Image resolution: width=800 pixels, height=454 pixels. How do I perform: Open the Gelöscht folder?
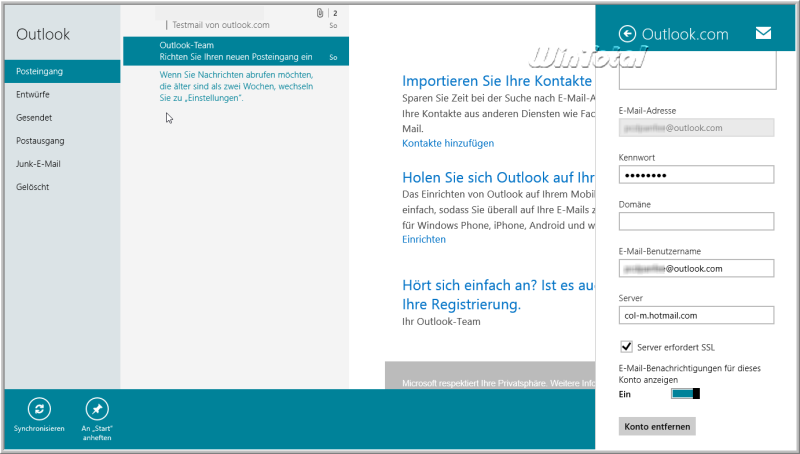[x=62, y=187]
